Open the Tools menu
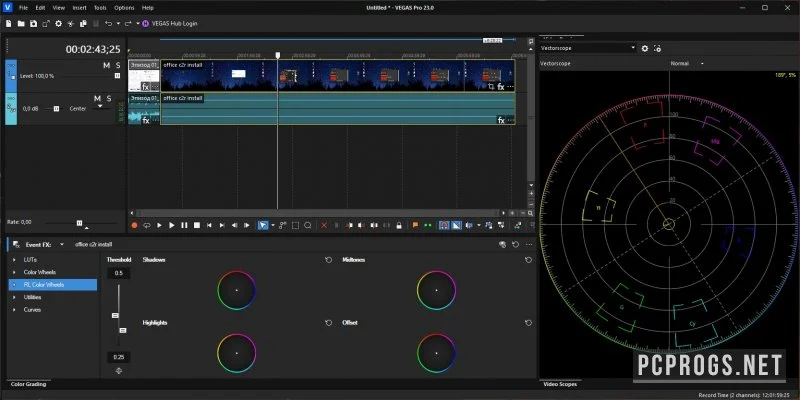Image resolution: width=800 pixels, height=400 pixels. (100, 8)
